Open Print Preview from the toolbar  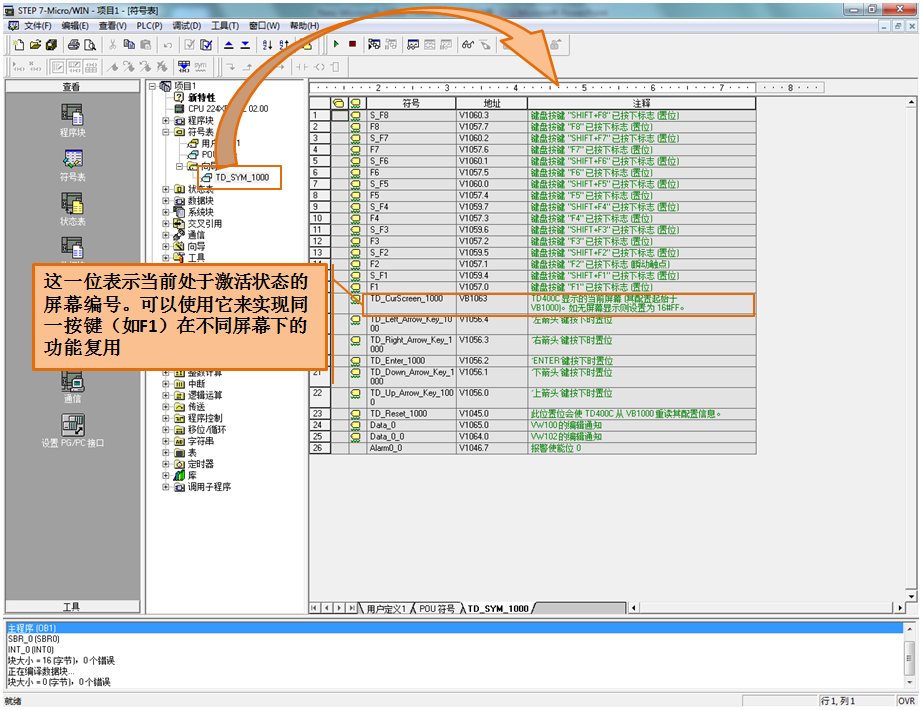coord(90,45)
